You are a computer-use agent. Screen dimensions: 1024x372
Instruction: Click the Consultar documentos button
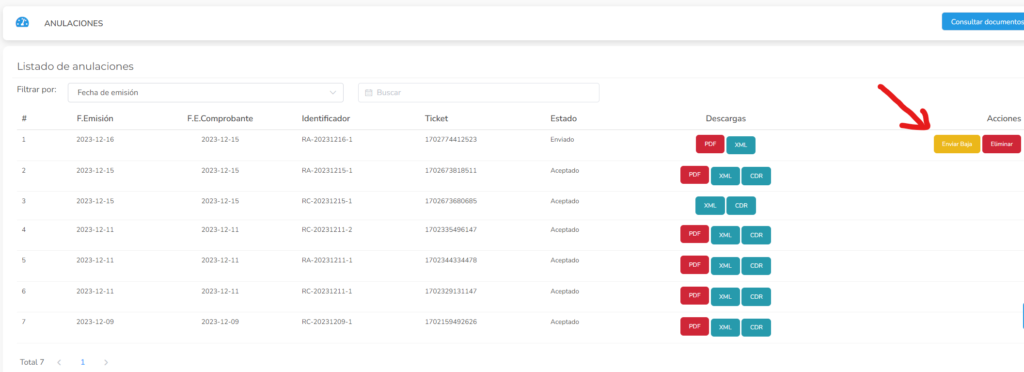[983, 22]
